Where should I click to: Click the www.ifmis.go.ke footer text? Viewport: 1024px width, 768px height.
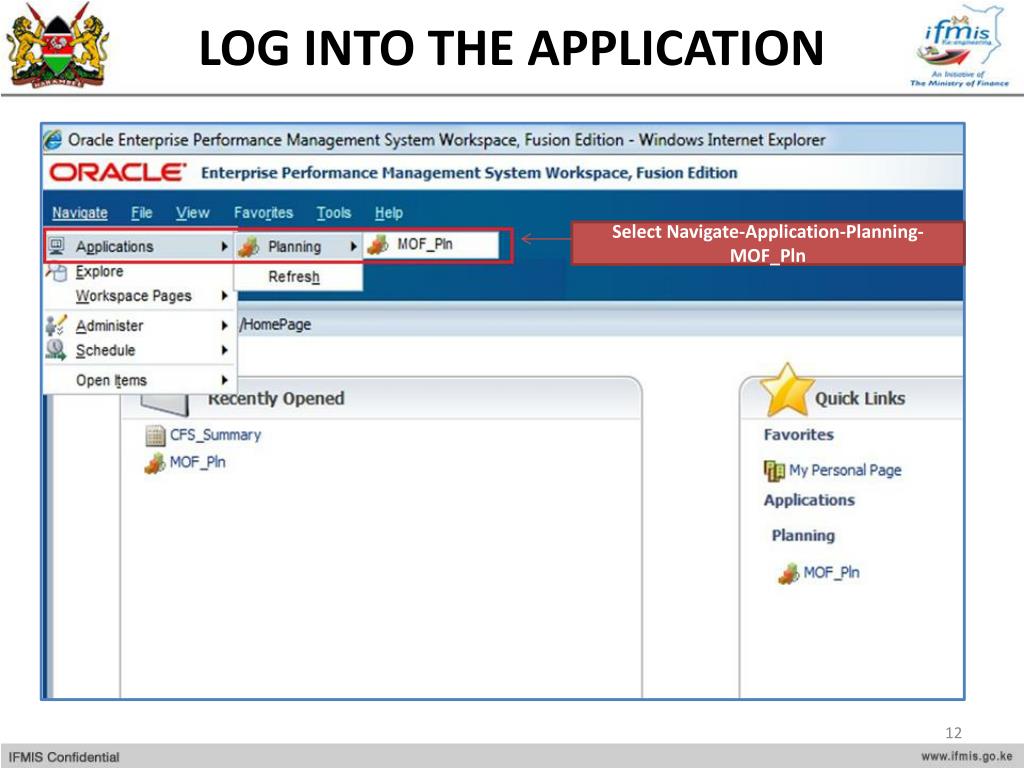pos(967,756)
